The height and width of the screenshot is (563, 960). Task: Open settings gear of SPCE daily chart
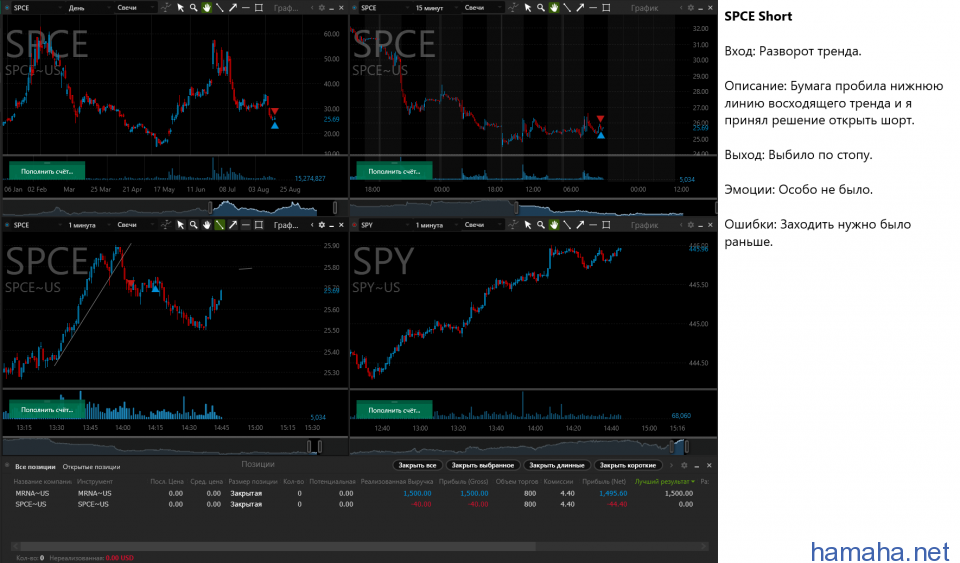[x=321, y=7]
